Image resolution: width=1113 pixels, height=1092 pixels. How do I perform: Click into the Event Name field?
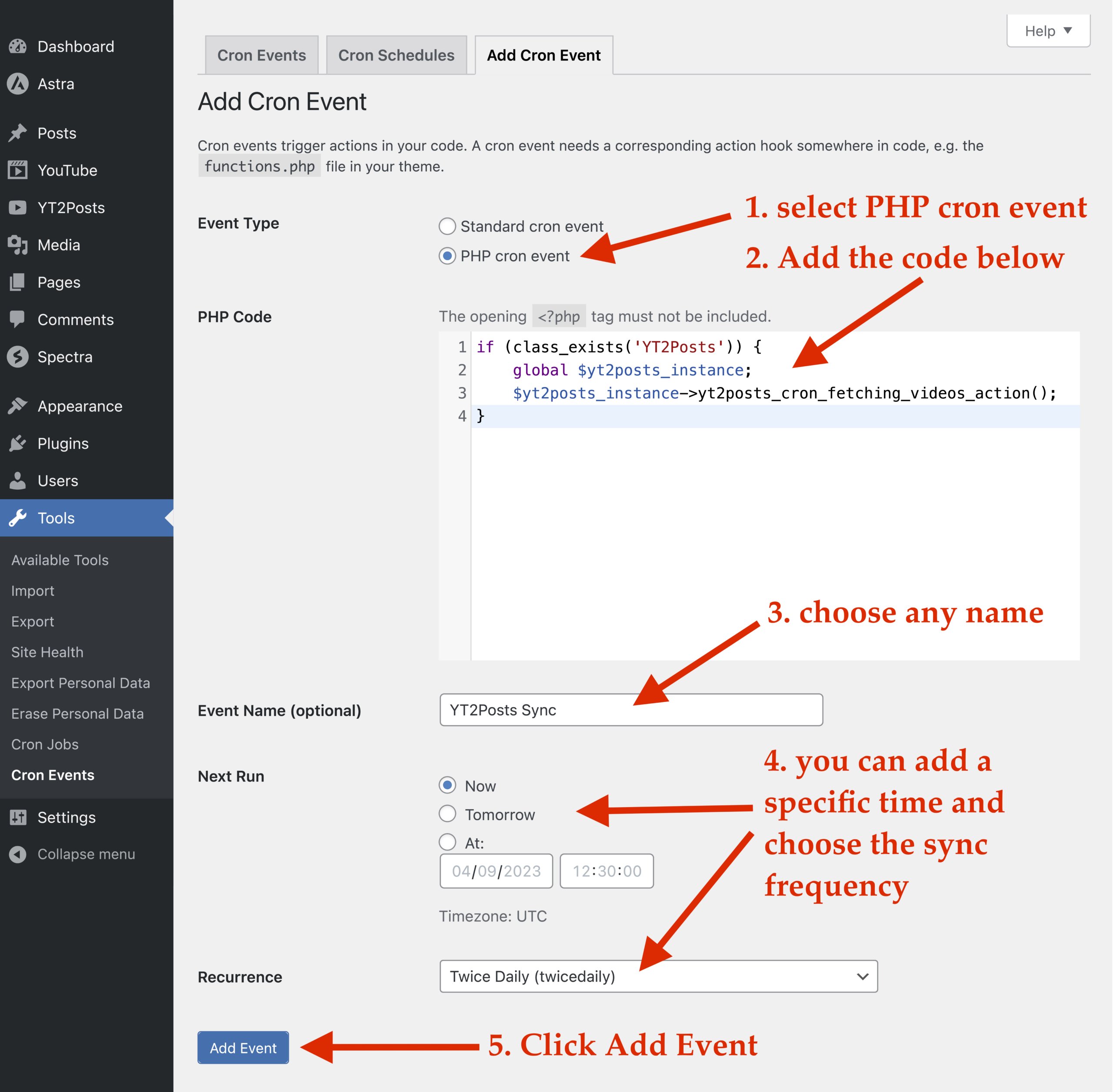[631, 710]
